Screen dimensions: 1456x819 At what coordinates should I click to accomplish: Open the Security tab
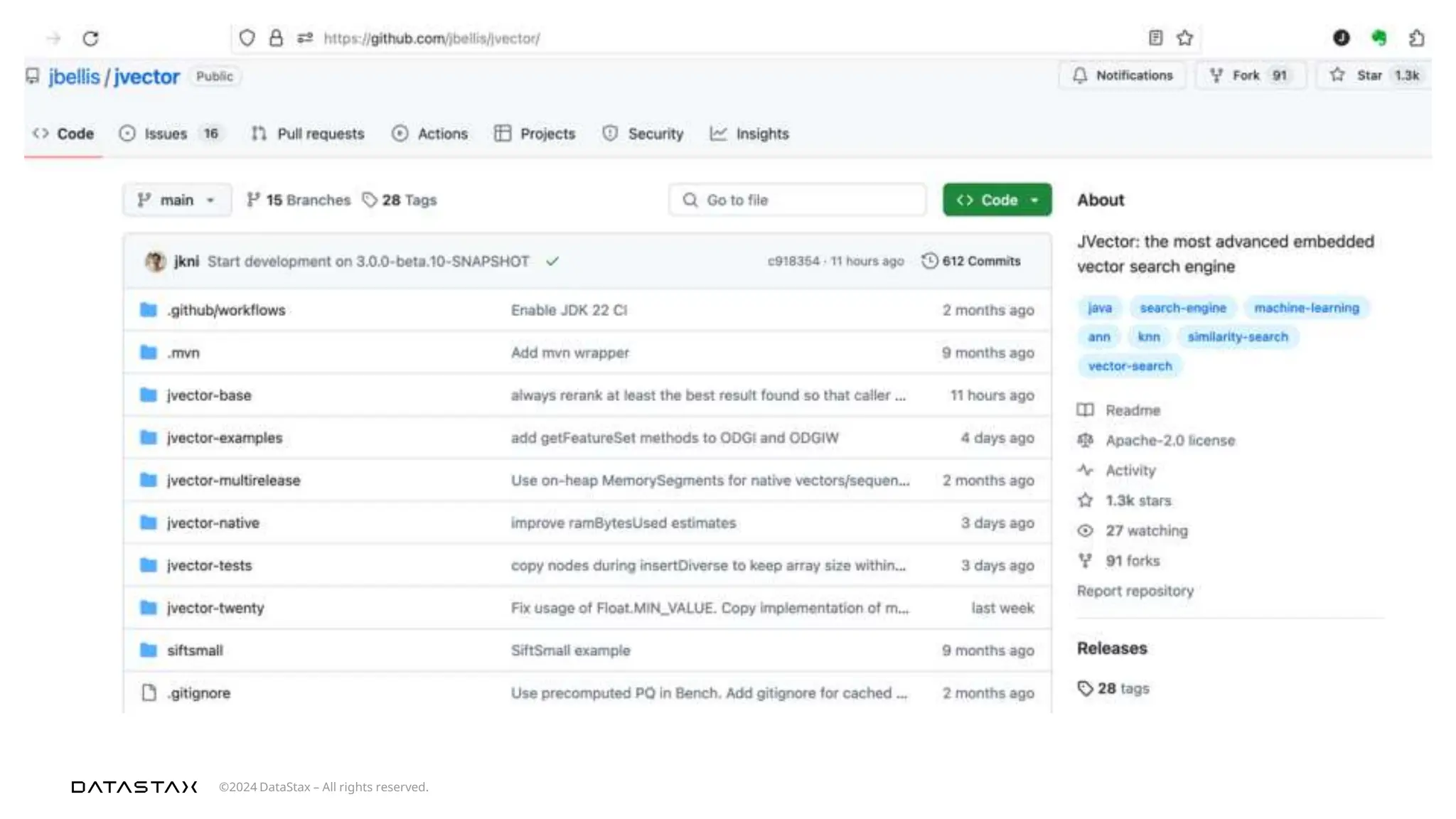tap(643, 134)
